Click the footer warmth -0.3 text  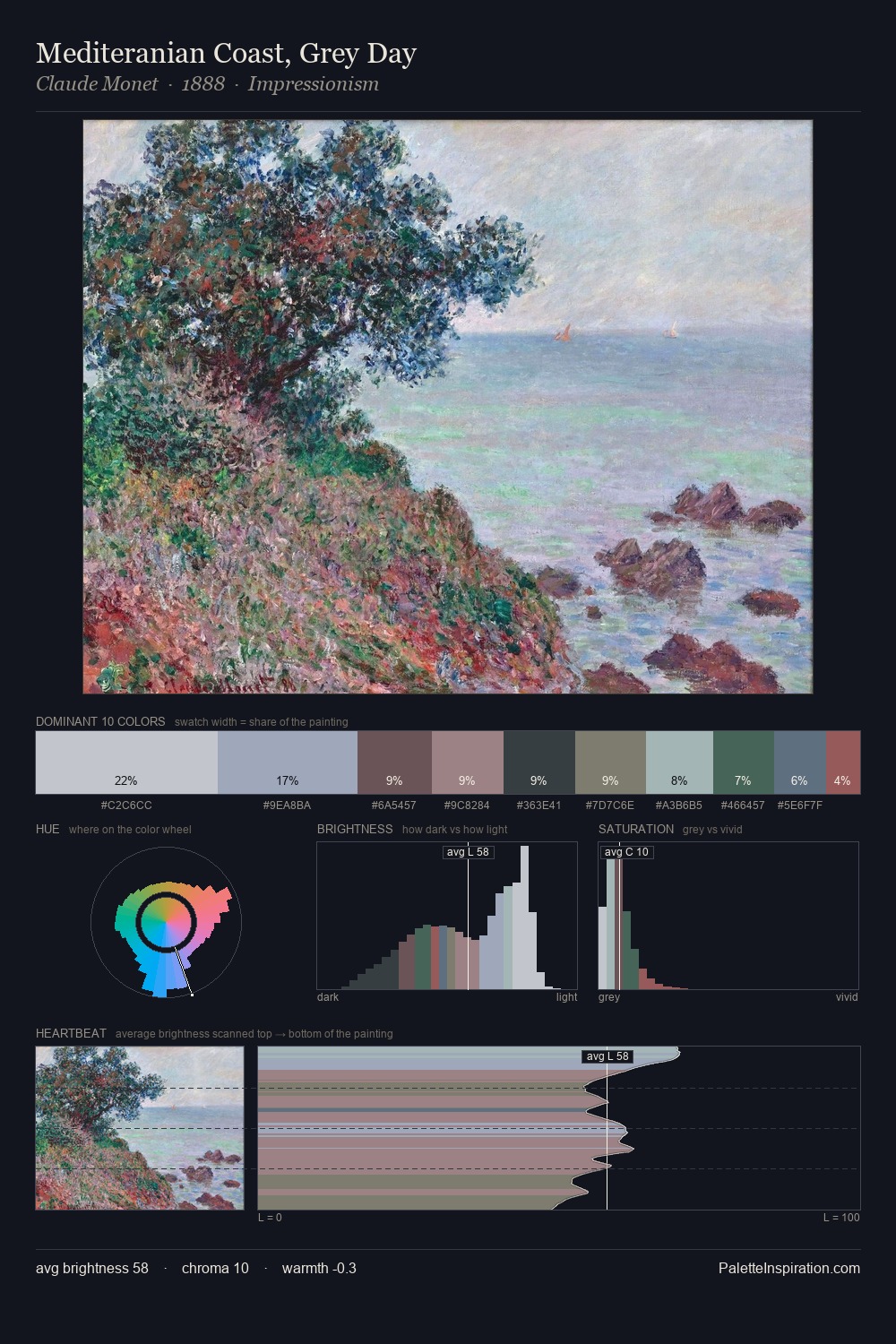(x=319, y=1268)
